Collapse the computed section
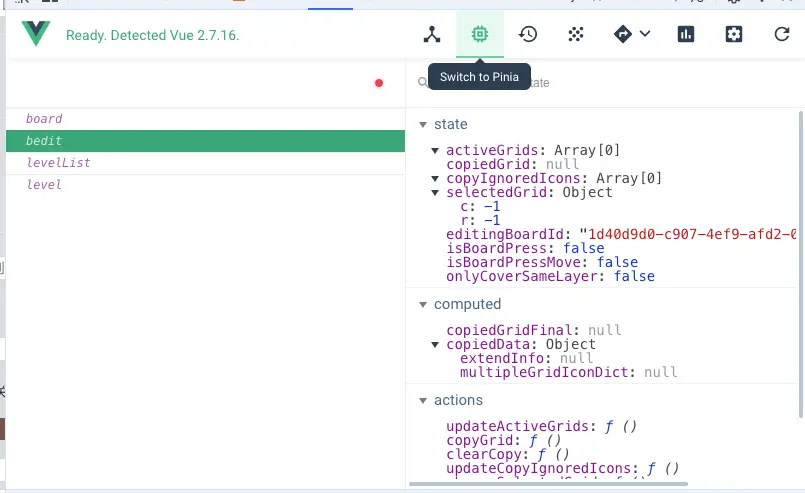 coord(423,305)
